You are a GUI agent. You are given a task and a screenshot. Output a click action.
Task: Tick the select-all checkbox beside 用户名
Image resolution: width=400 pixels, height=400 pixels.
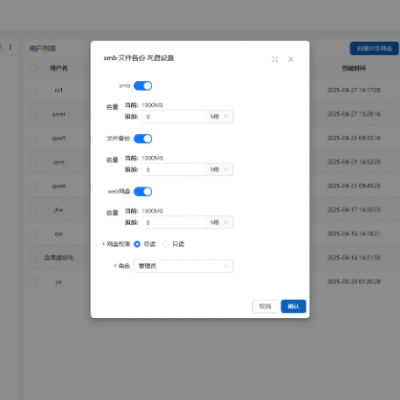coord(33,68)
